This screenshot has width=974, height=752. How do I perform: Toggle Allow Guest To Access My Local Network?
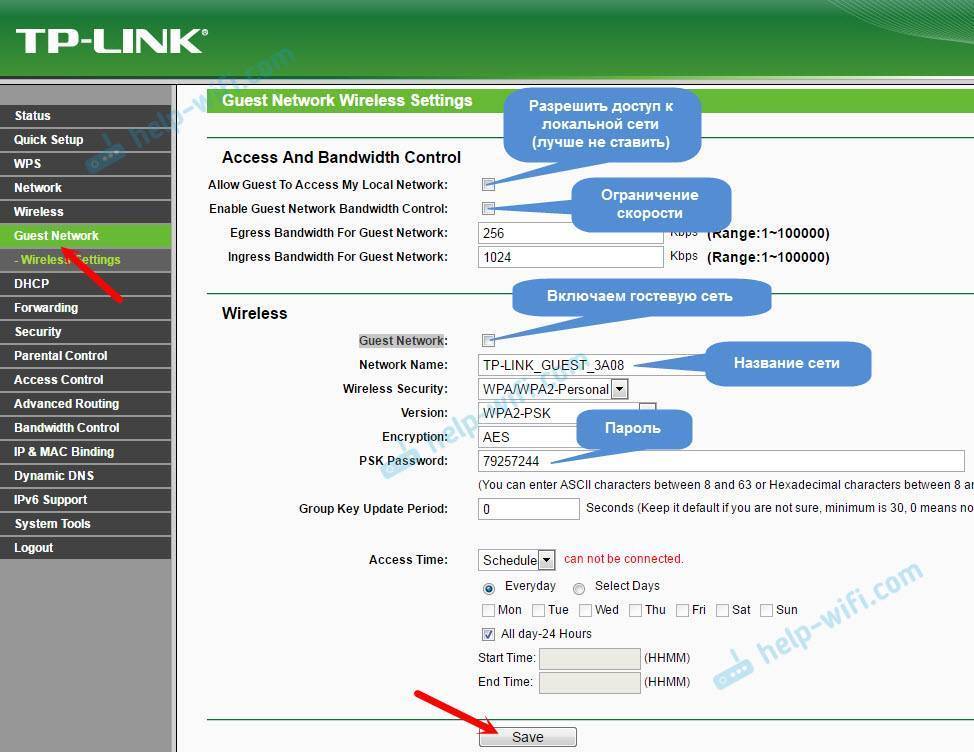pyautogui.click(x=488, y=184)
